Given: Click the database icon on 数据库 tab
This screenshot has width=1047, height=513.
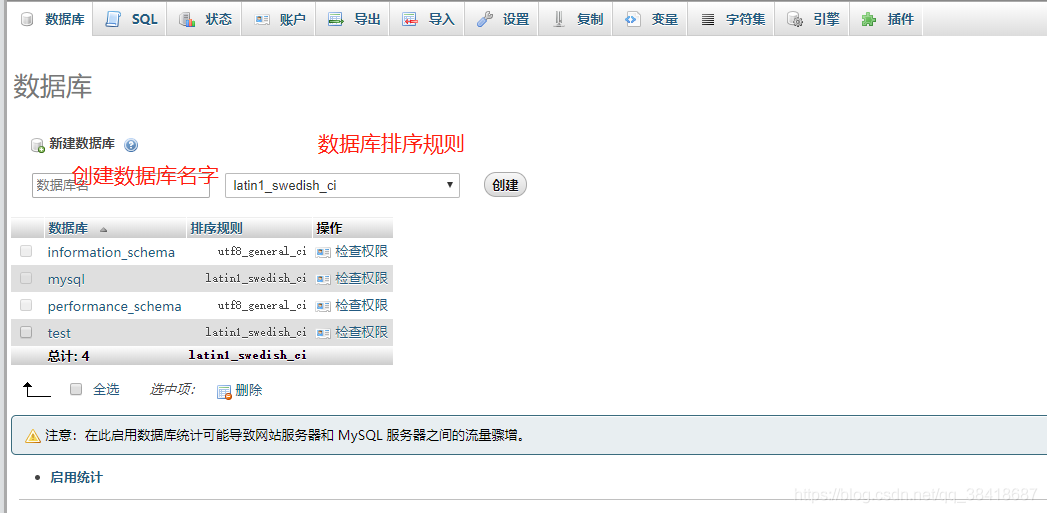Looking at the screenshot, I should pyautogui.click(x=27, y=20).
